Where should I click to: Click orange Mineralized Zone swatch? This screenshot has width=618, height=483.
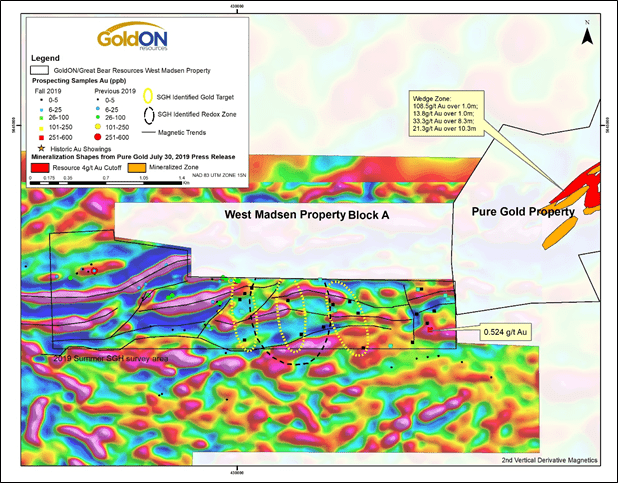pos(136,168)
